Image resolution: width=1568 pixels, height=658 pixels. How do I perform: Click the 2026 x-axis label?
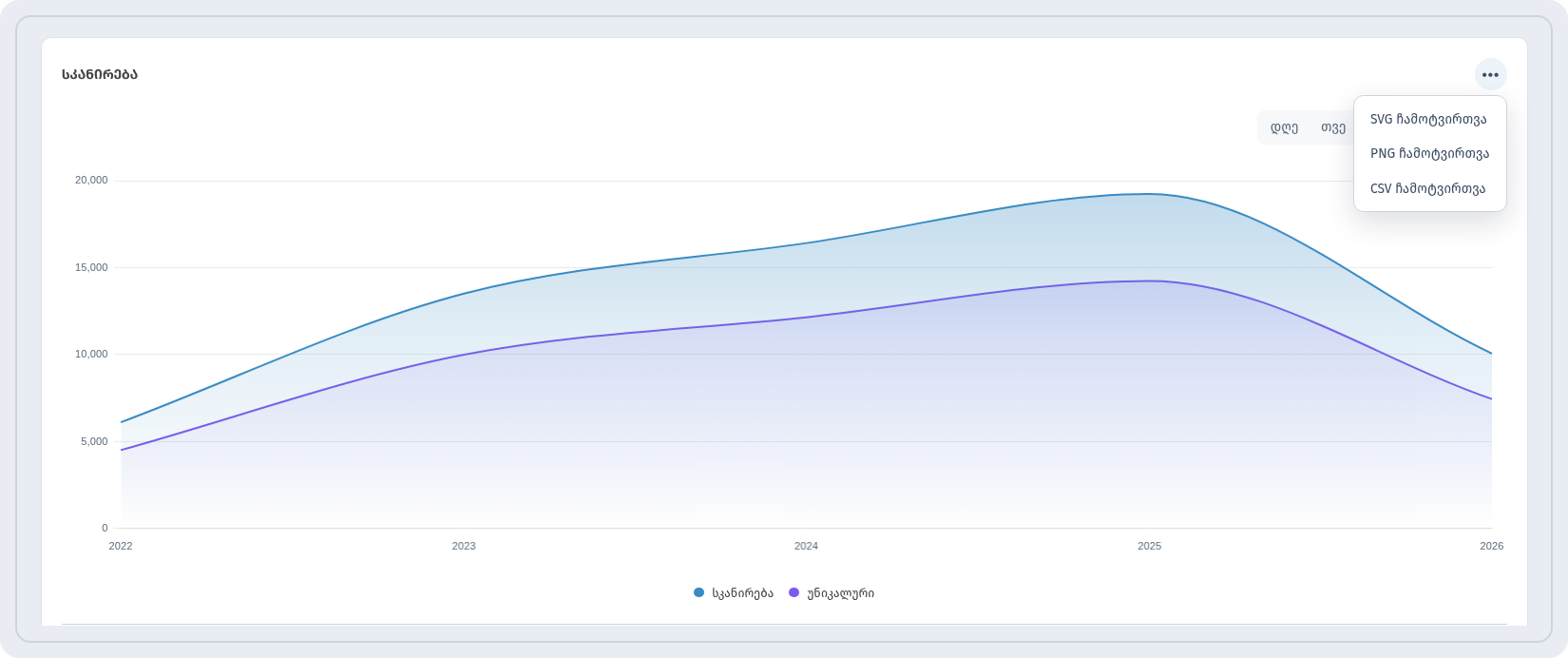(x=1492, y=546)
